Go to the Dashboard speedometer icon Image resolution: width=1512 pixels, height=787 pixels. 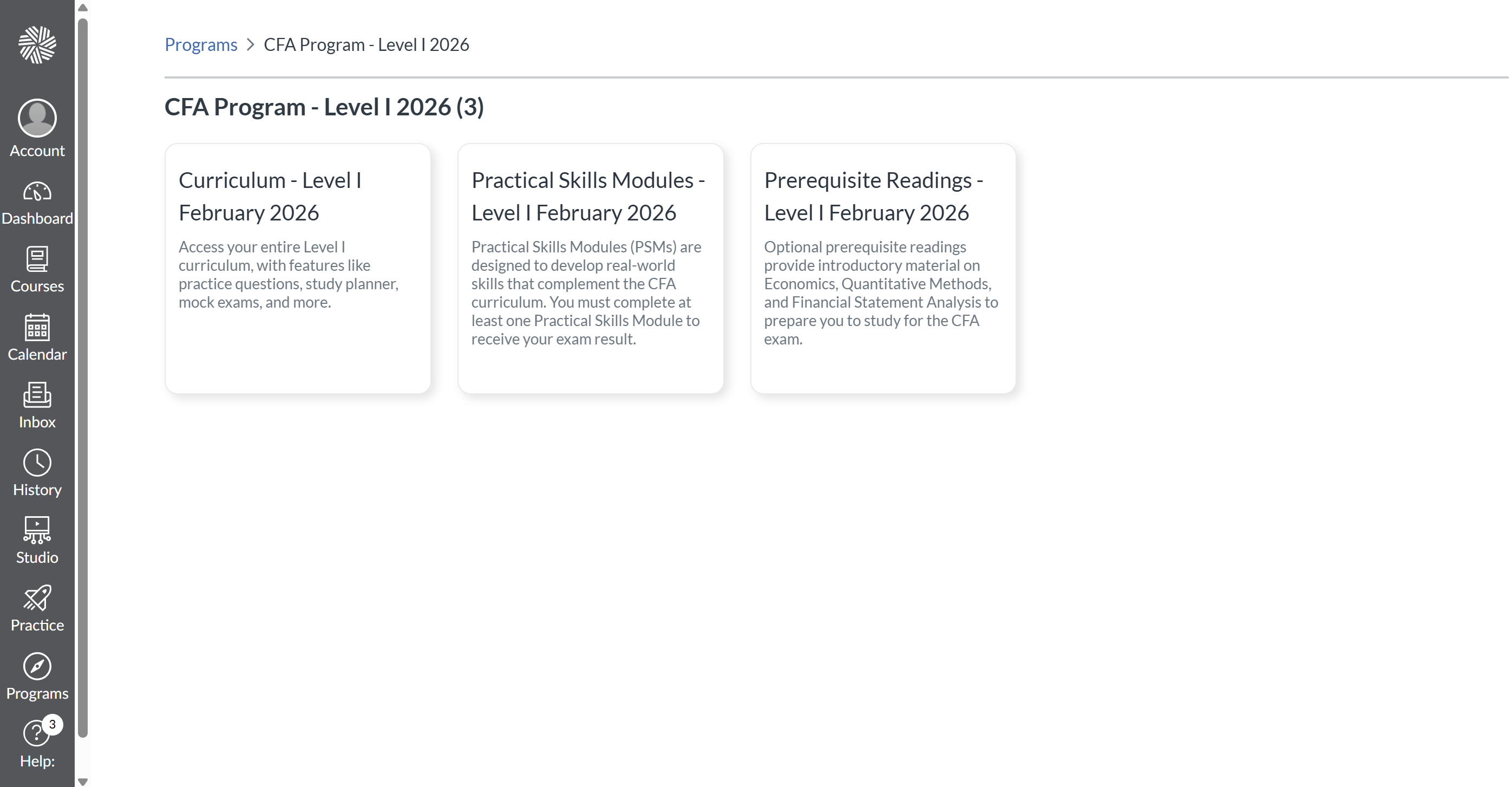point(37,192)
